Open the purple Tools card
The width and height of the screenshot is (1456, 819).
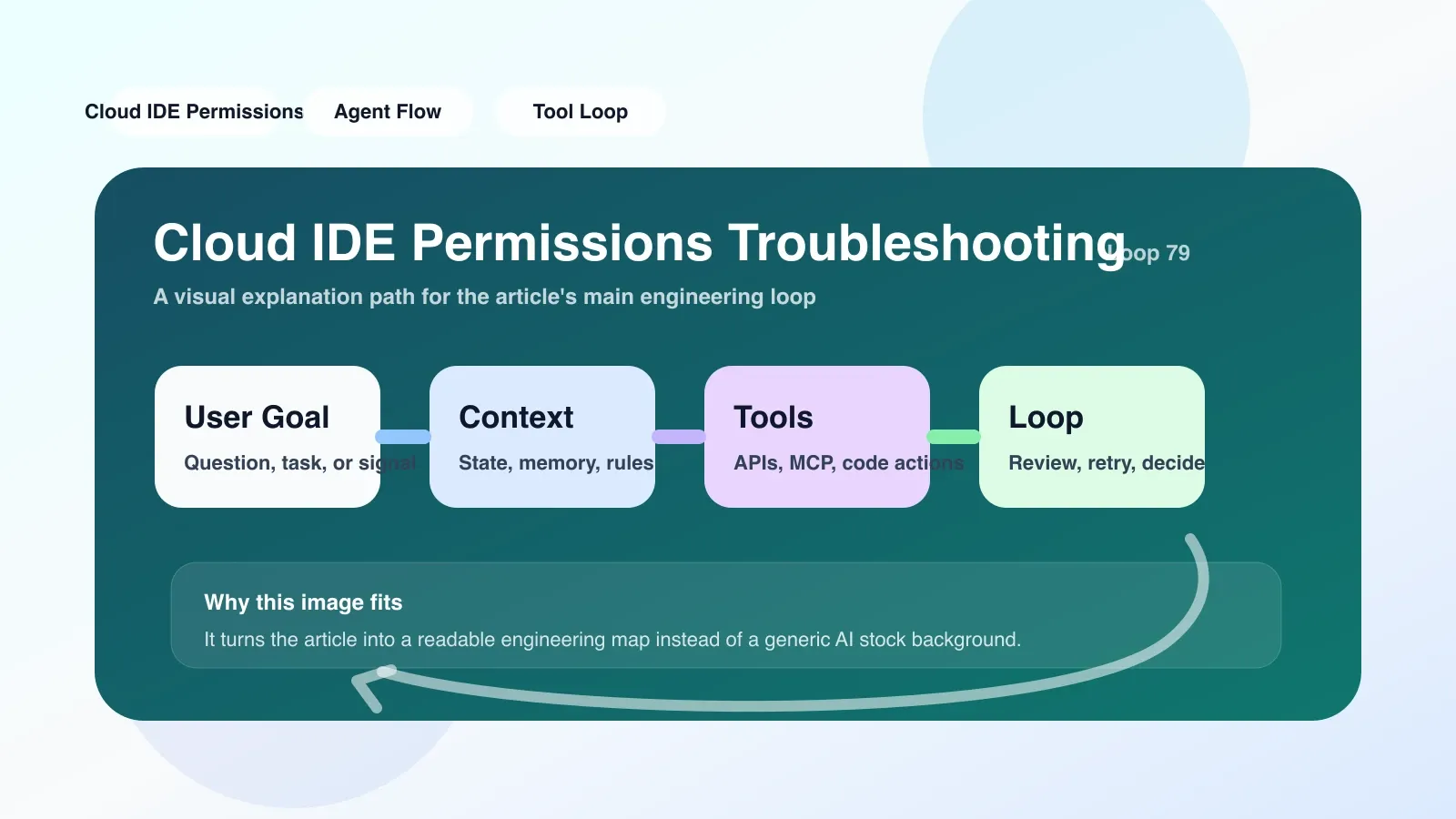click(x=817, y=437)
